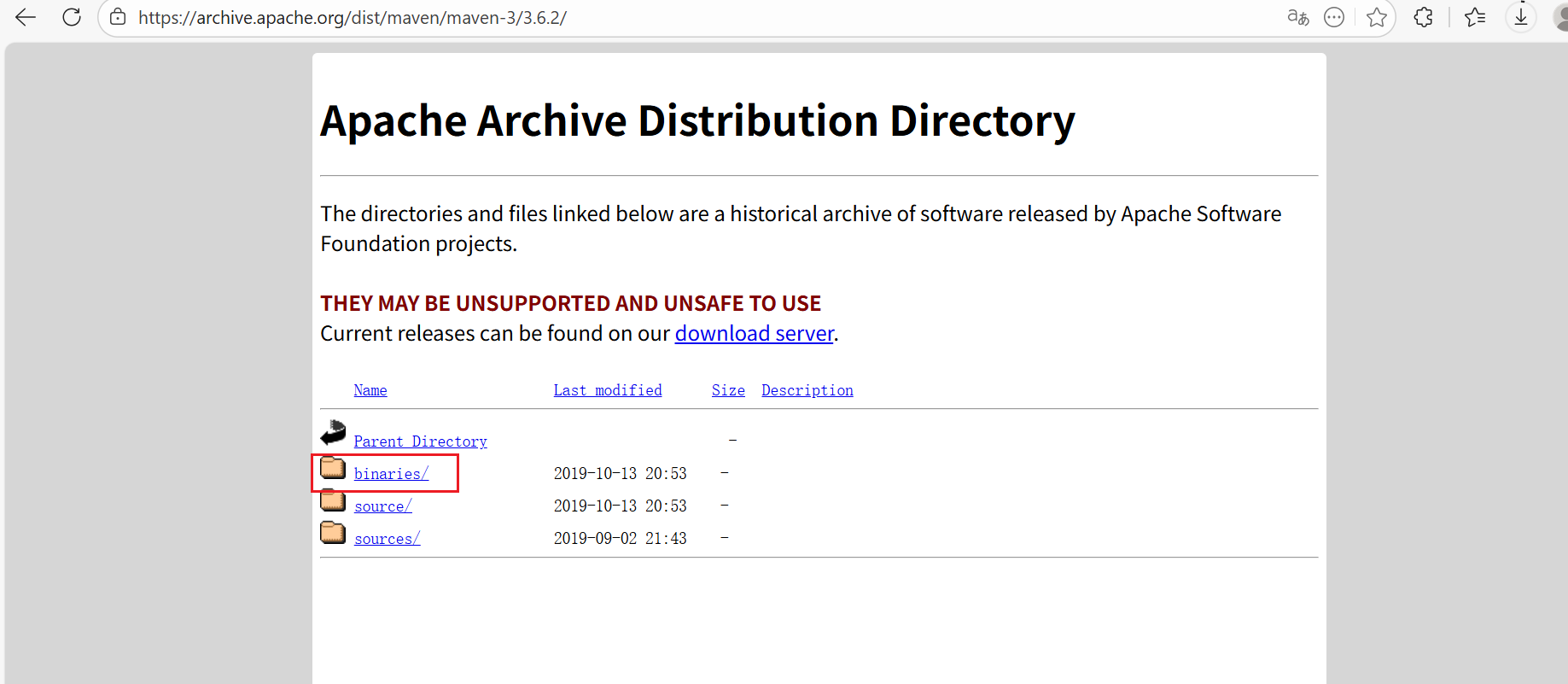
Task: Open the binaries/ directory
Action: (x=391, y=474)
